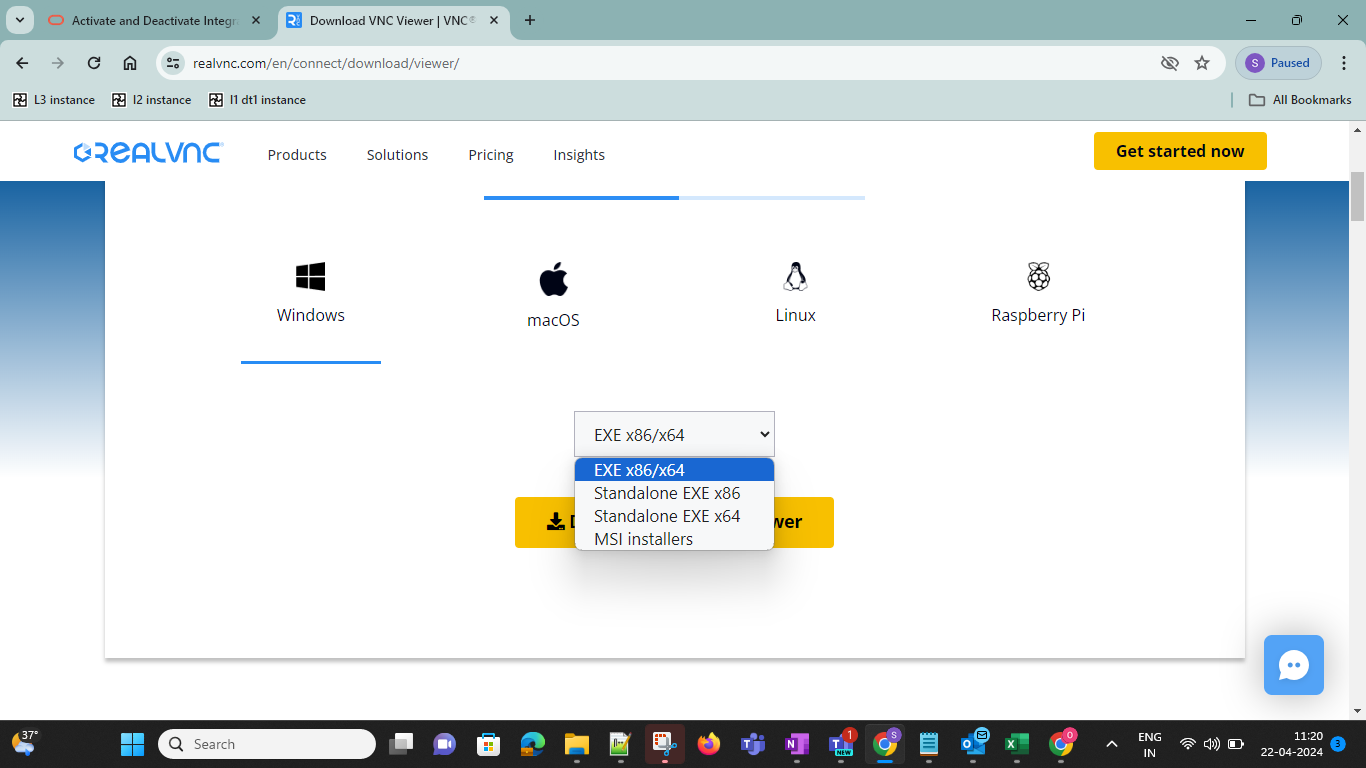This screenshot has height=768, width=1366.
Task: Open Snipping Tool from the taskbar
Action: pyautogui.click(x=665, y=744)
